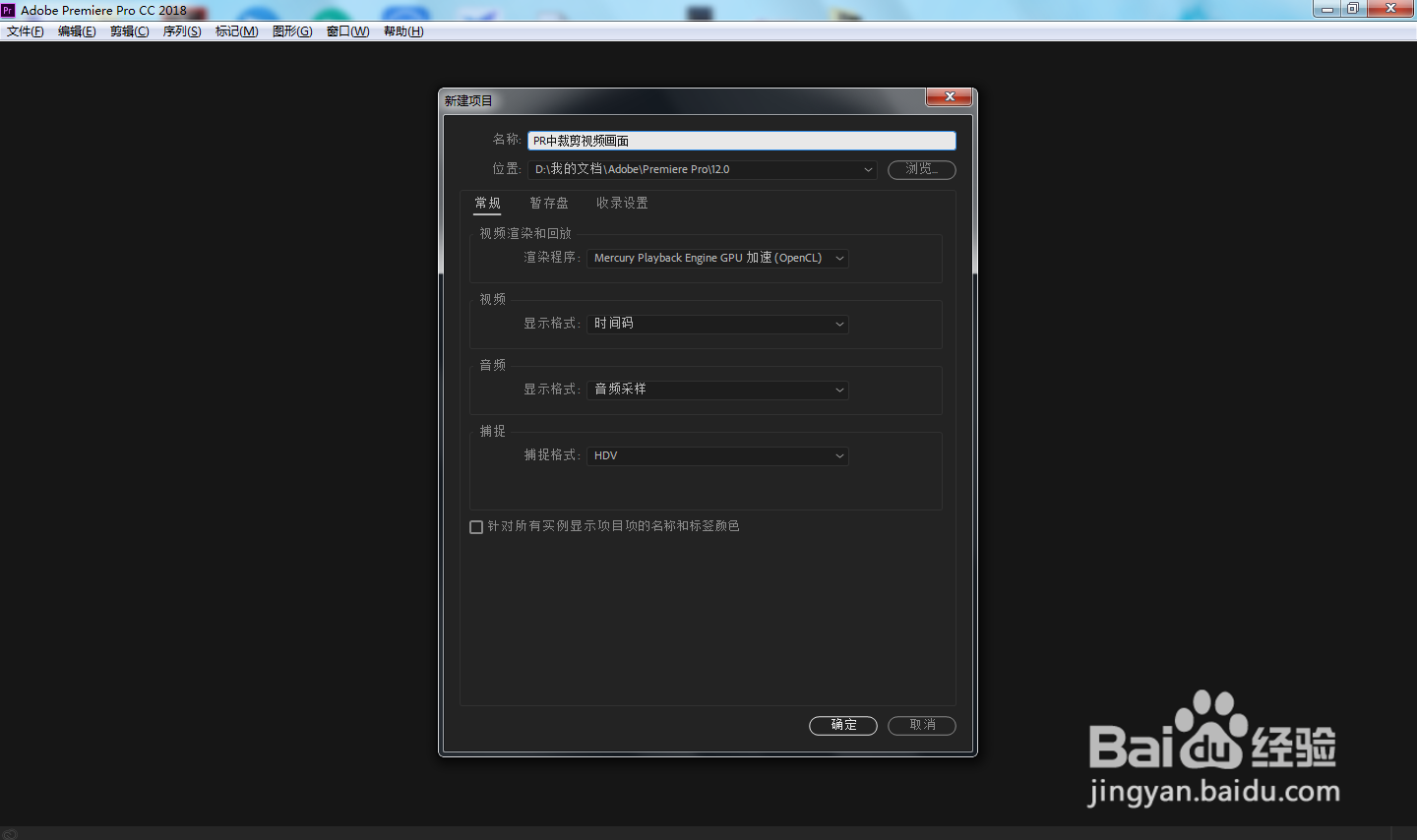Open the 帮助(H) menu
Screen dimensions: 1417x840
point(403,31)
